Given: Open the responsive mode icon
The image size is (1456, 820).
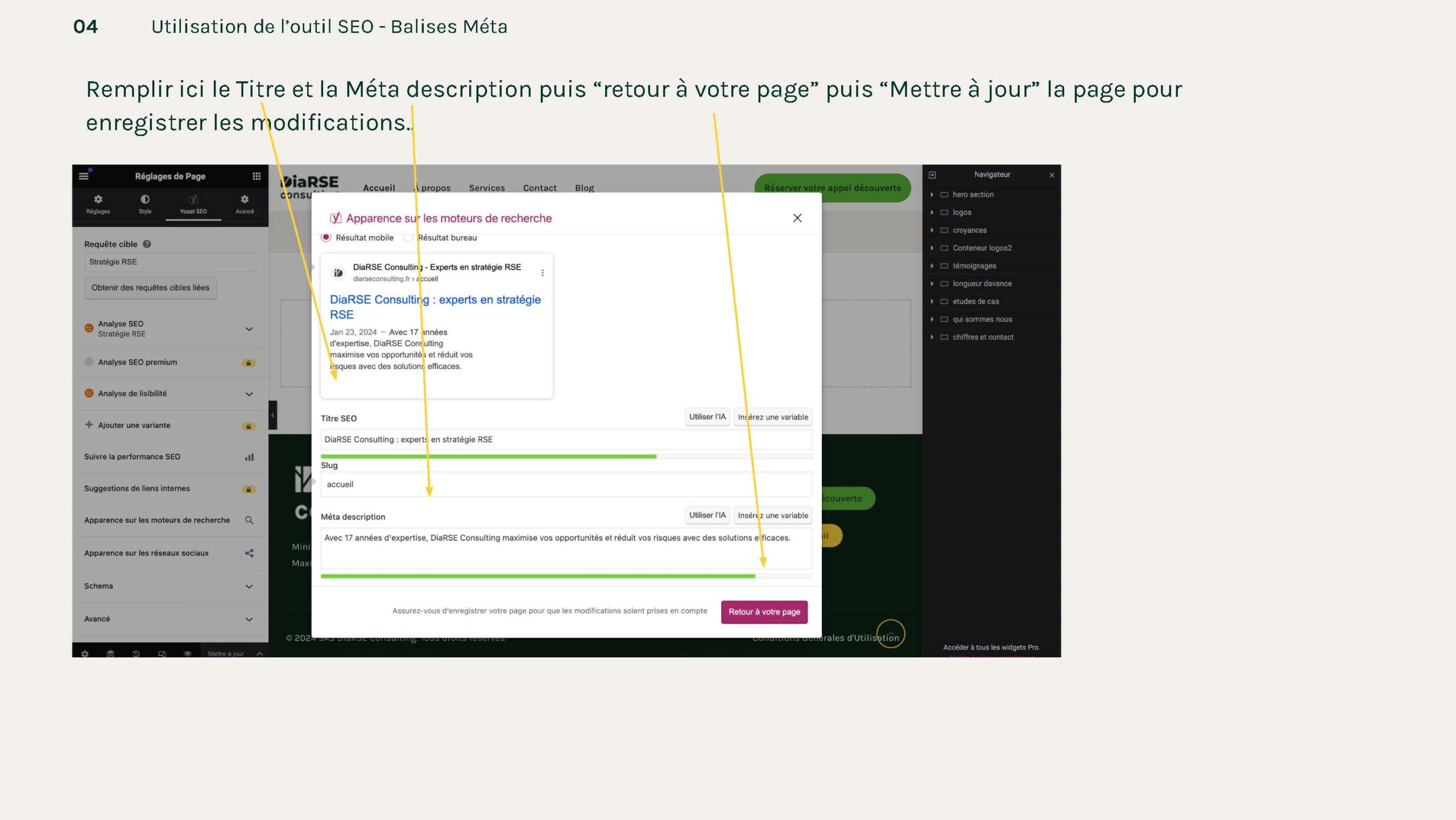Looking at the screenshot, I should click(x=162, y=654).
